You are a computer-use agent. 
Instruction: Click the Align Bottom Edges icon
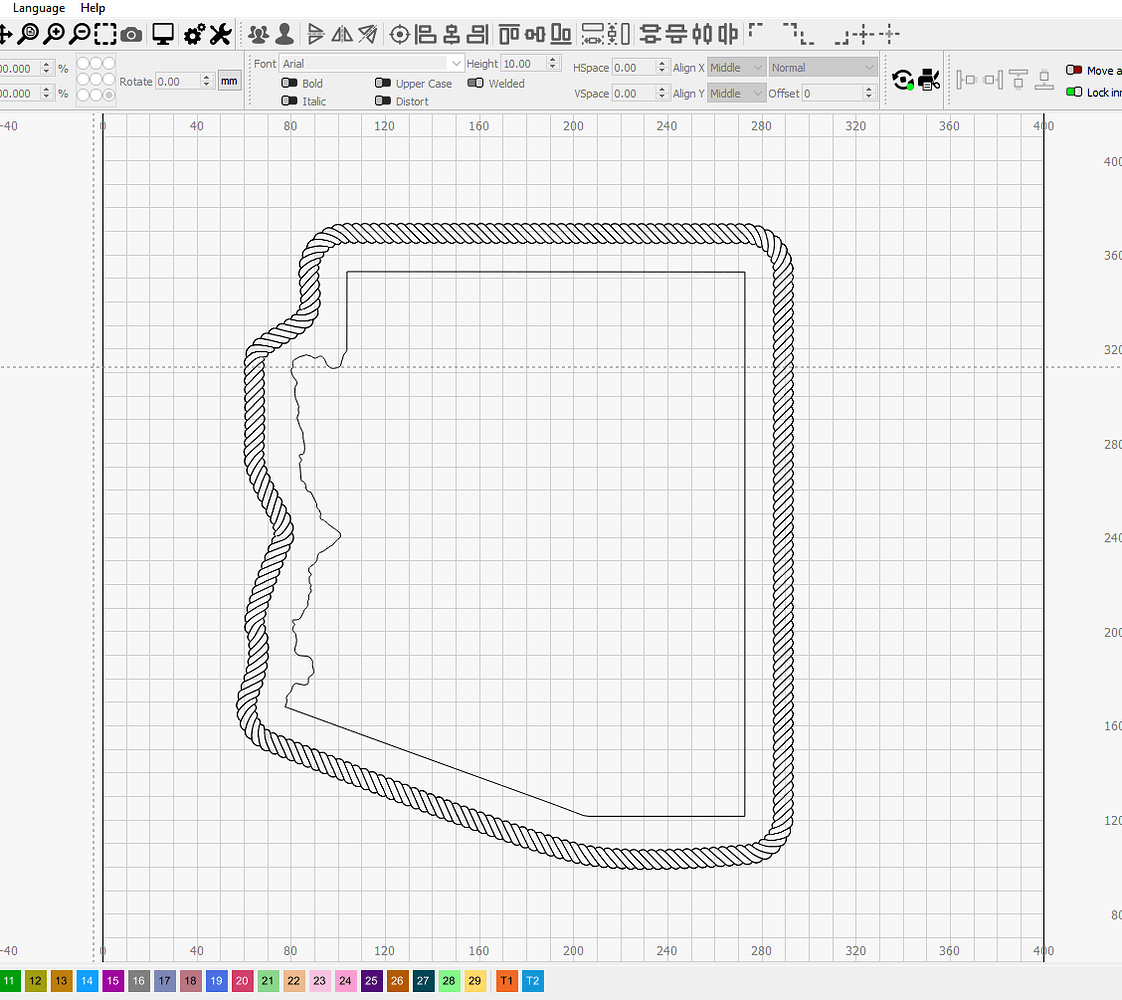pos(561,34)
